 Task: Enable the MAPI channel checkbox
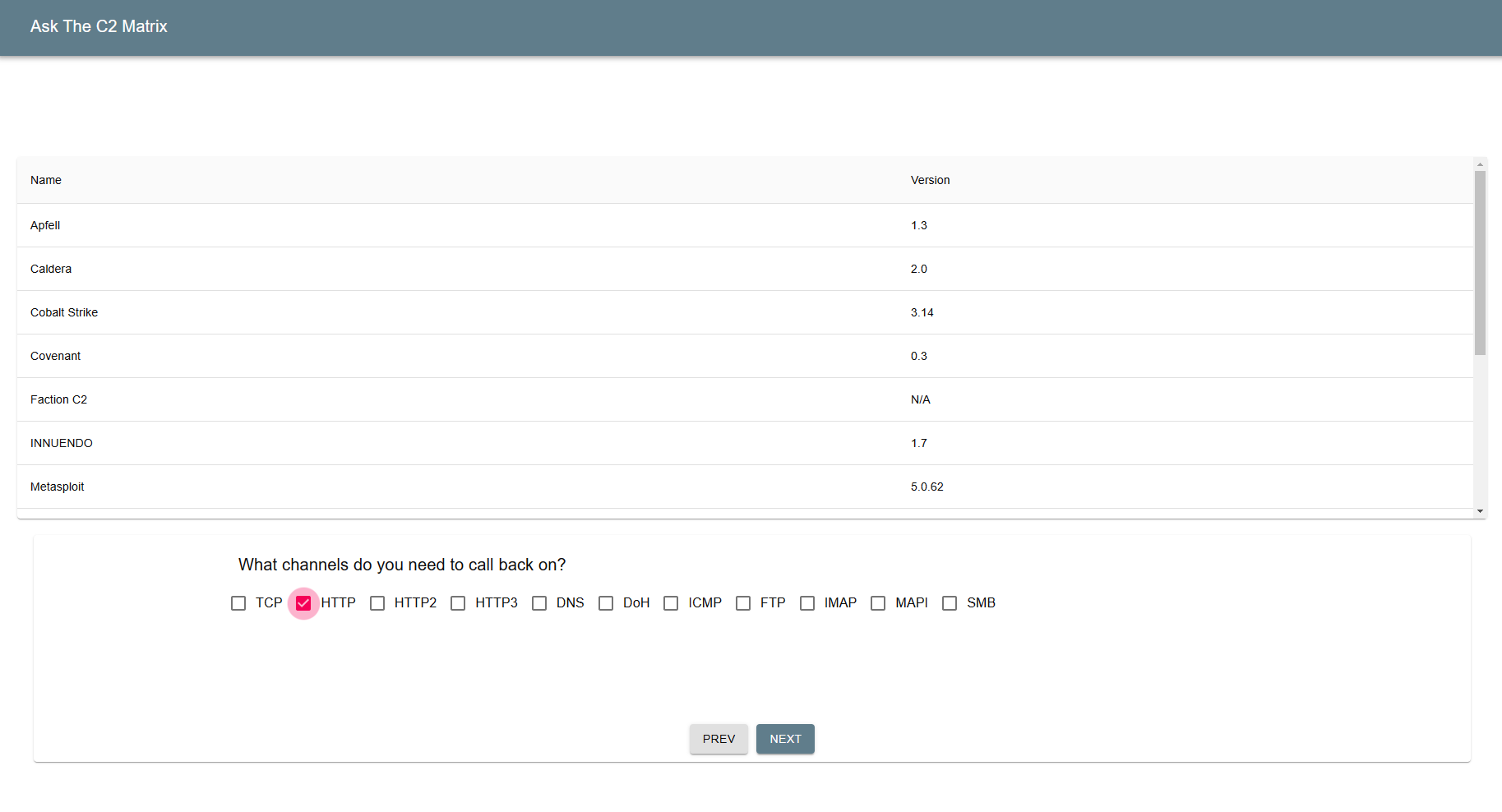tap(878, 603)
